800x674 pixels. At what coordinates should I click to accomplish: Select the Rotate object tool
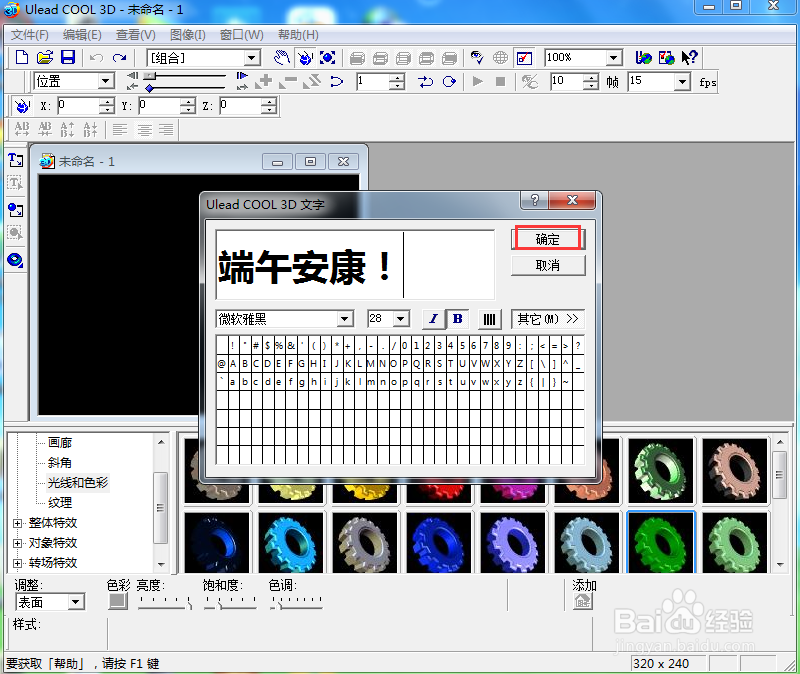pos(305,58)
